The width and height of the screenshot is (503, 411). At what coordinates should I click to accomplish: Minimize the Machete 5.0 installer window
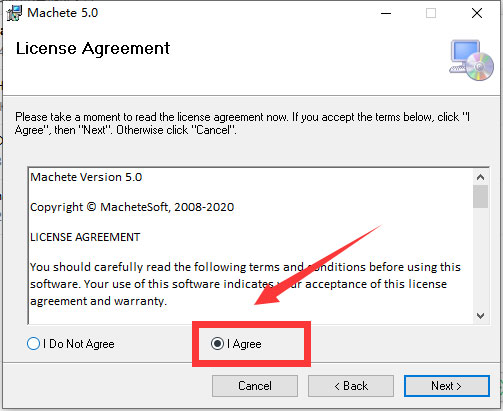point(386,13)
